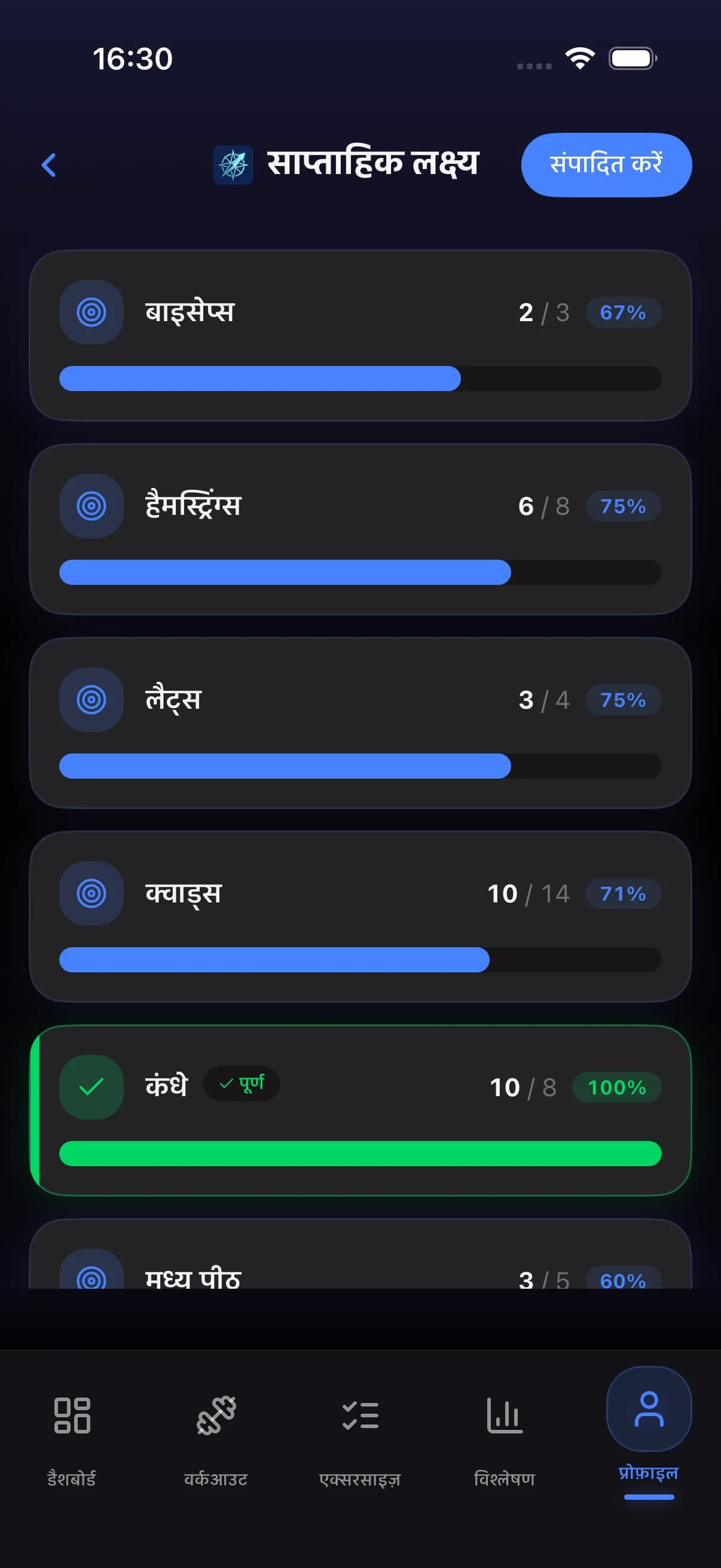Open the मध्य पीठ goal card

click(x=360, y=1266)
